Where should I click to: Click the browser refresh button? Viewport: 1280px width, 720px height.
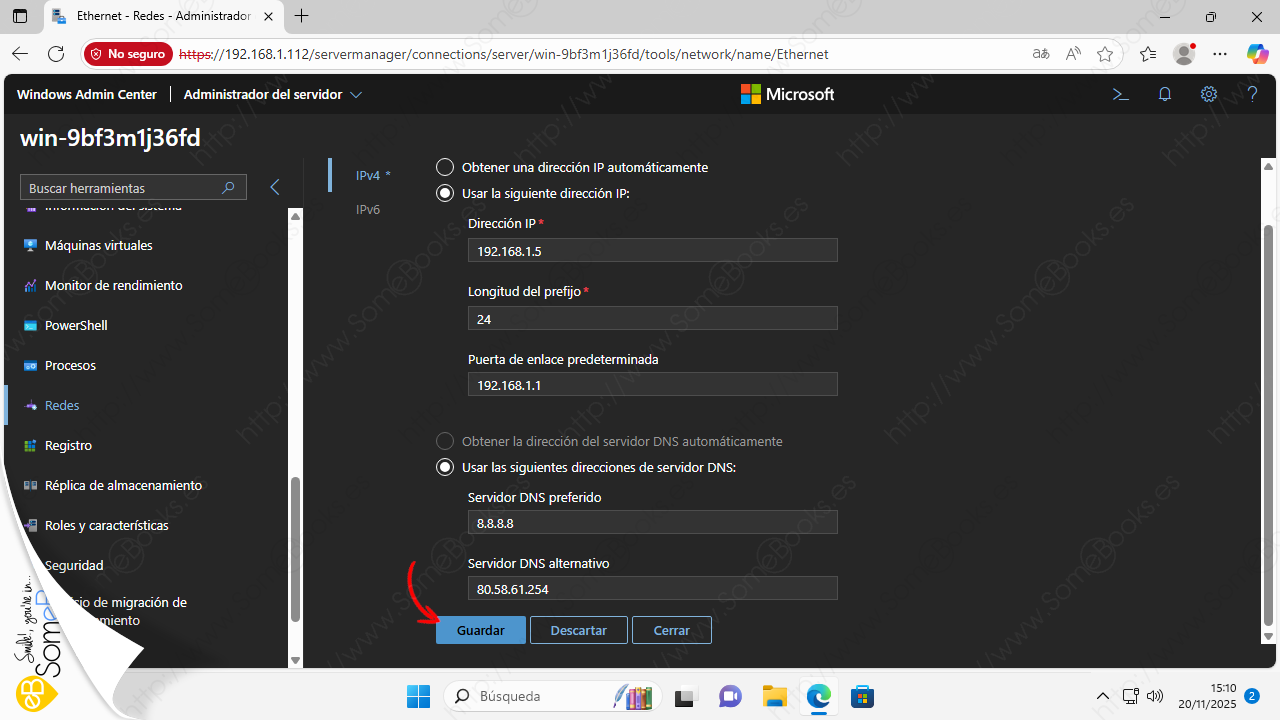56,54
